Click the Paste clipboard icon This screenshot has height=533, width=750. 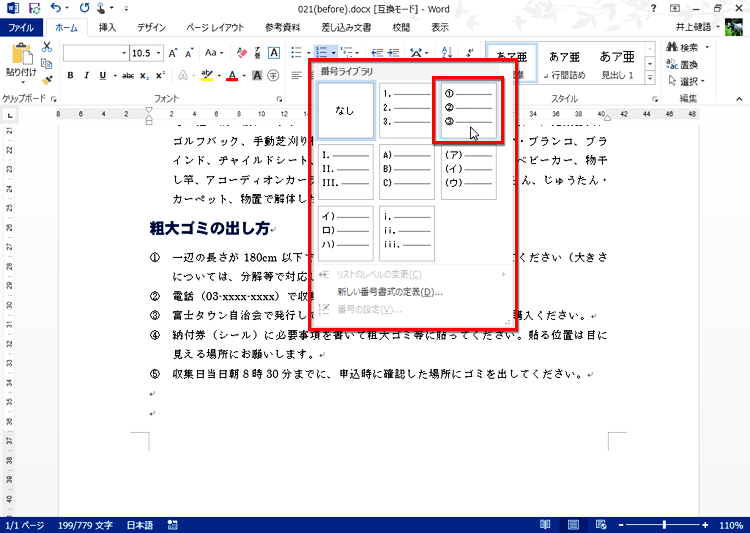(21, 54)
